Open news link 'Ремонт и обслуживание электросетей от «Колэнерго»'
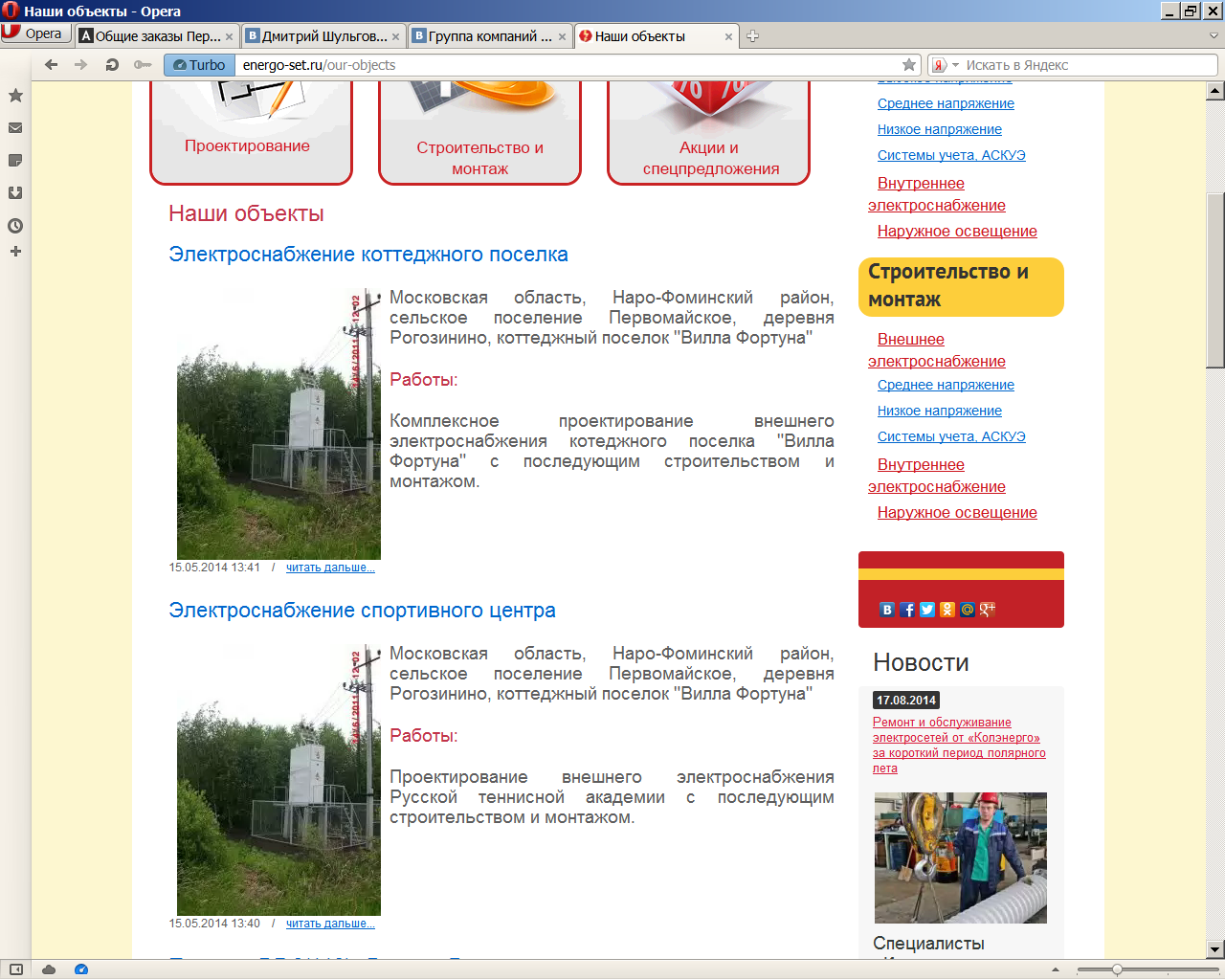1225x980 pixels. tap(959, 746)
